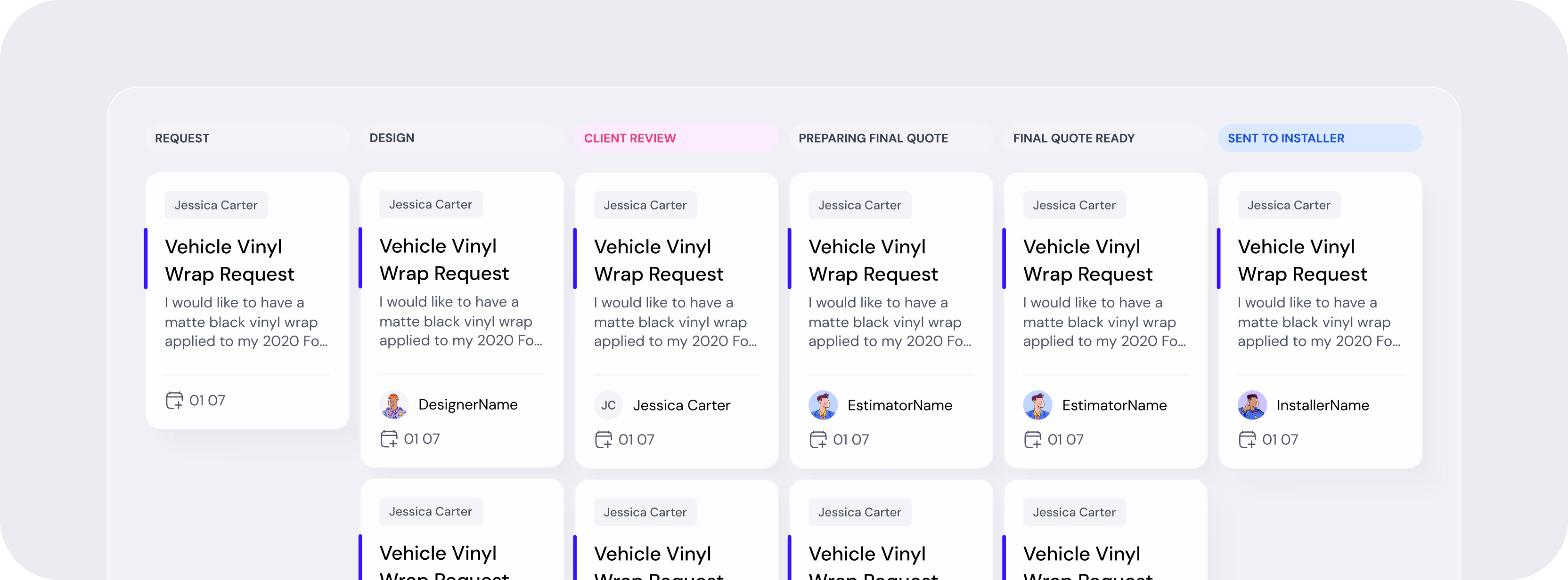The image size is (1568, 580).
Task: Select the SENT TO INSTALLER column header
Action: 1286,138
